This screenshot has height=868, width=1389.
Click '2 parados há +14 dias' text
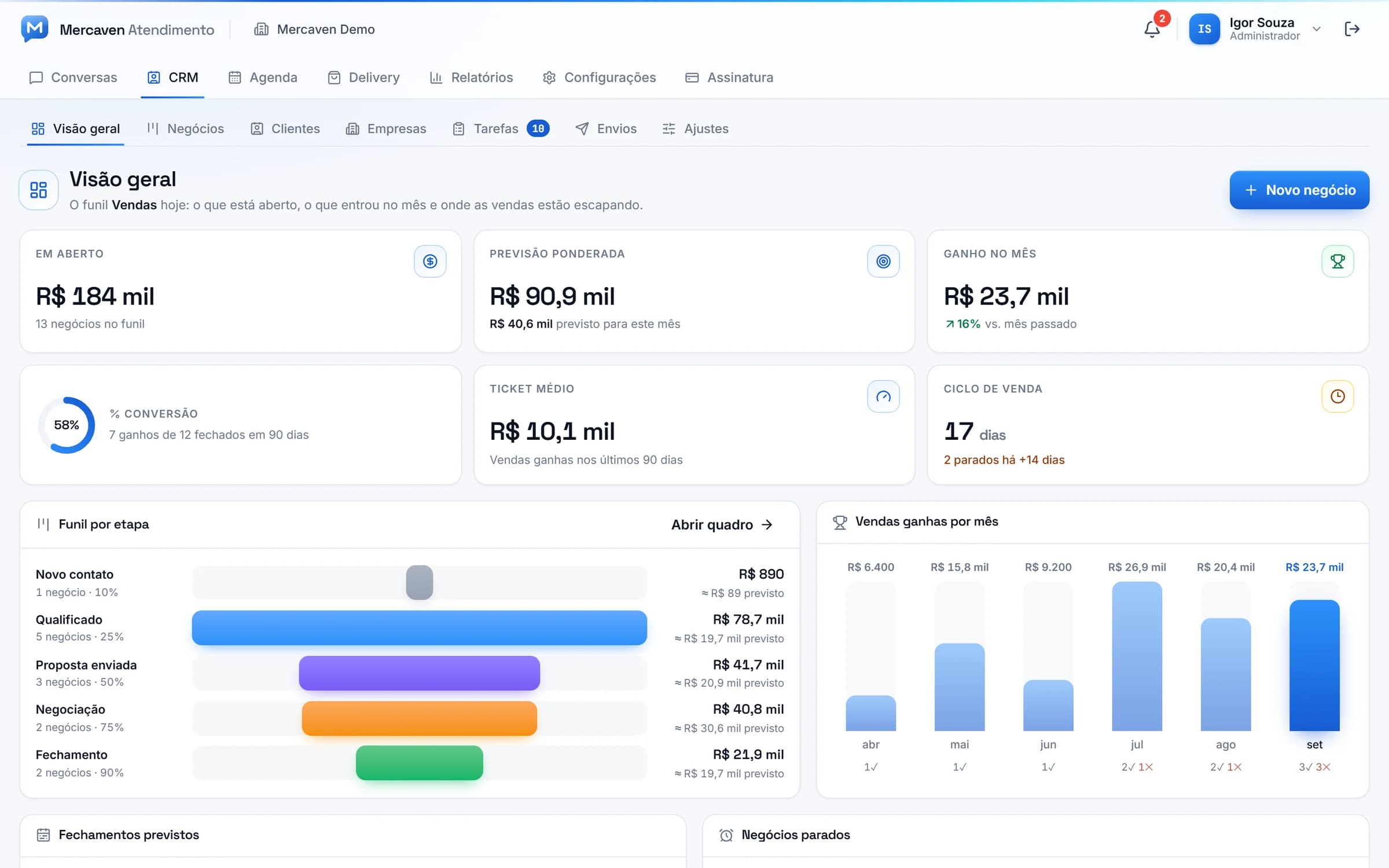[1004, 460]
